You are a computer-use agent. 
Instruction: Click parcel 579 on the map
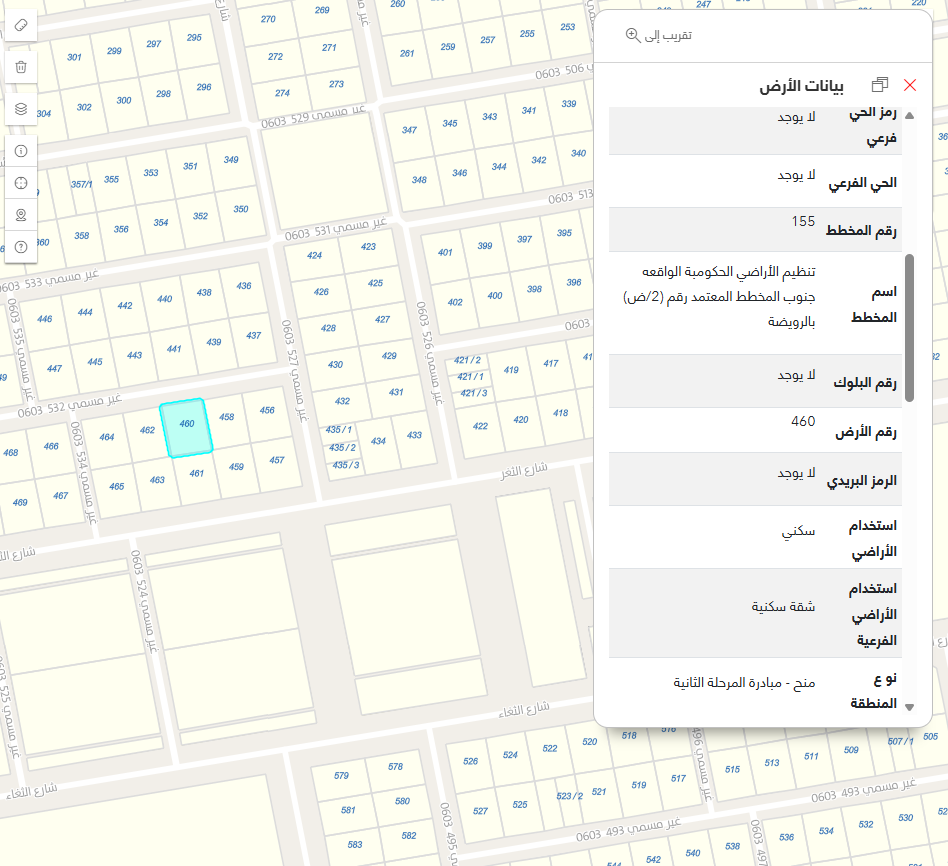pyautogui.click(x=342, y=776)
